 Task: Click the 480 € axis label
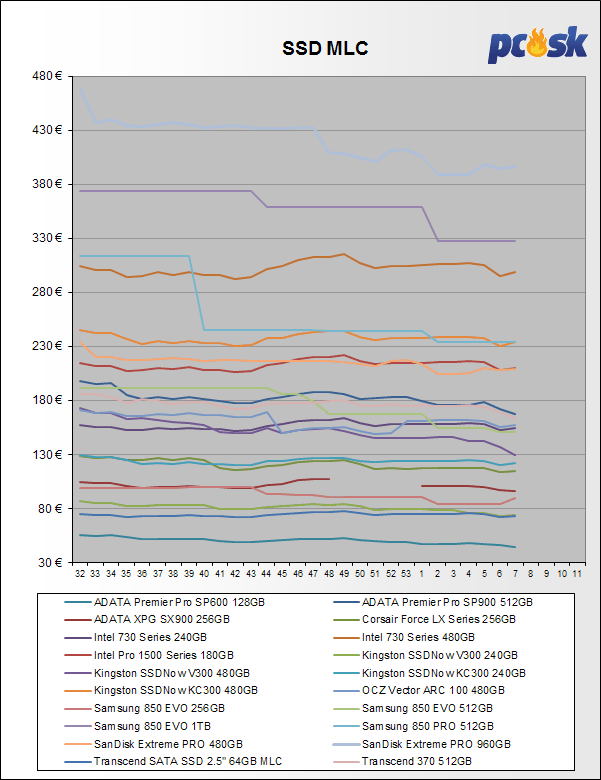[x=47, y=76]
